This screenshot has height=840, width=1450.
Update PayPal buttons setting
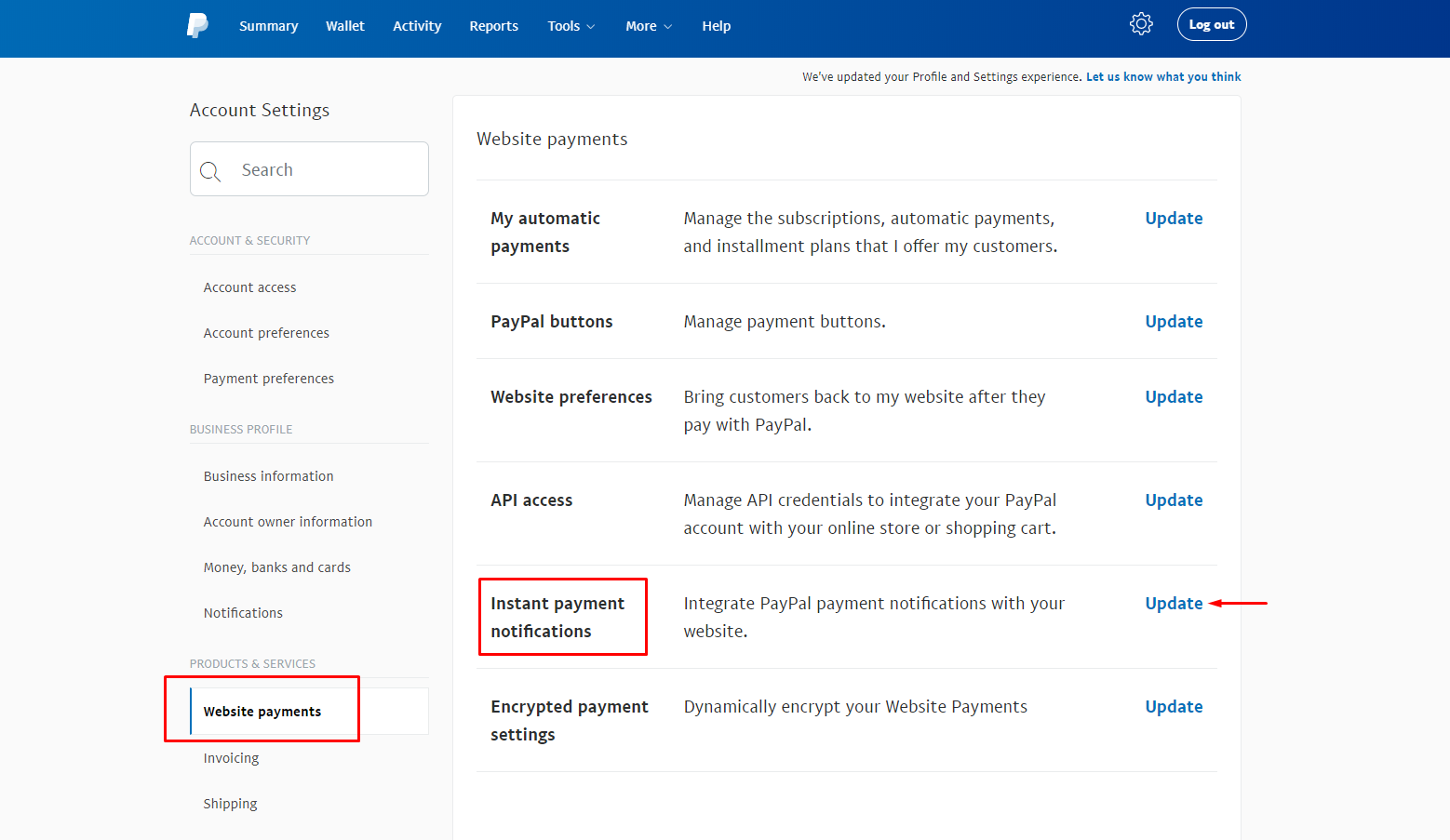[x=1174, y=322]
